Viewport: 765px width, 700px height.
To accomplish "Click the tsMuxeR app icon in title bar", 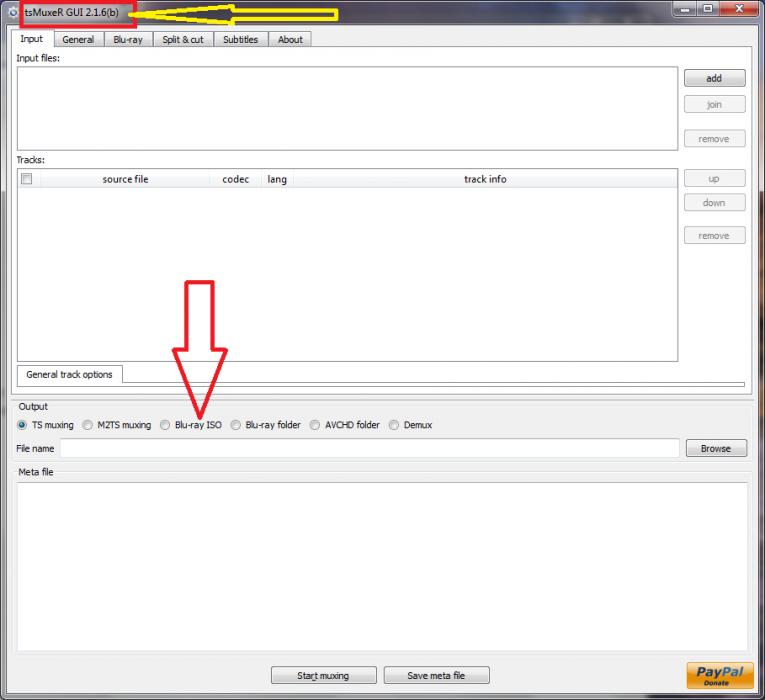I will [13, 12].
